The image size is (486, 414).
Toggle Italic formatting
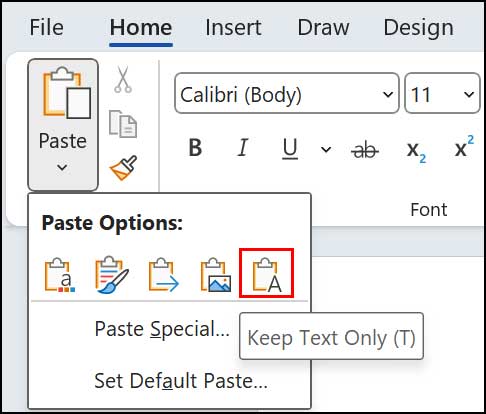243,147
